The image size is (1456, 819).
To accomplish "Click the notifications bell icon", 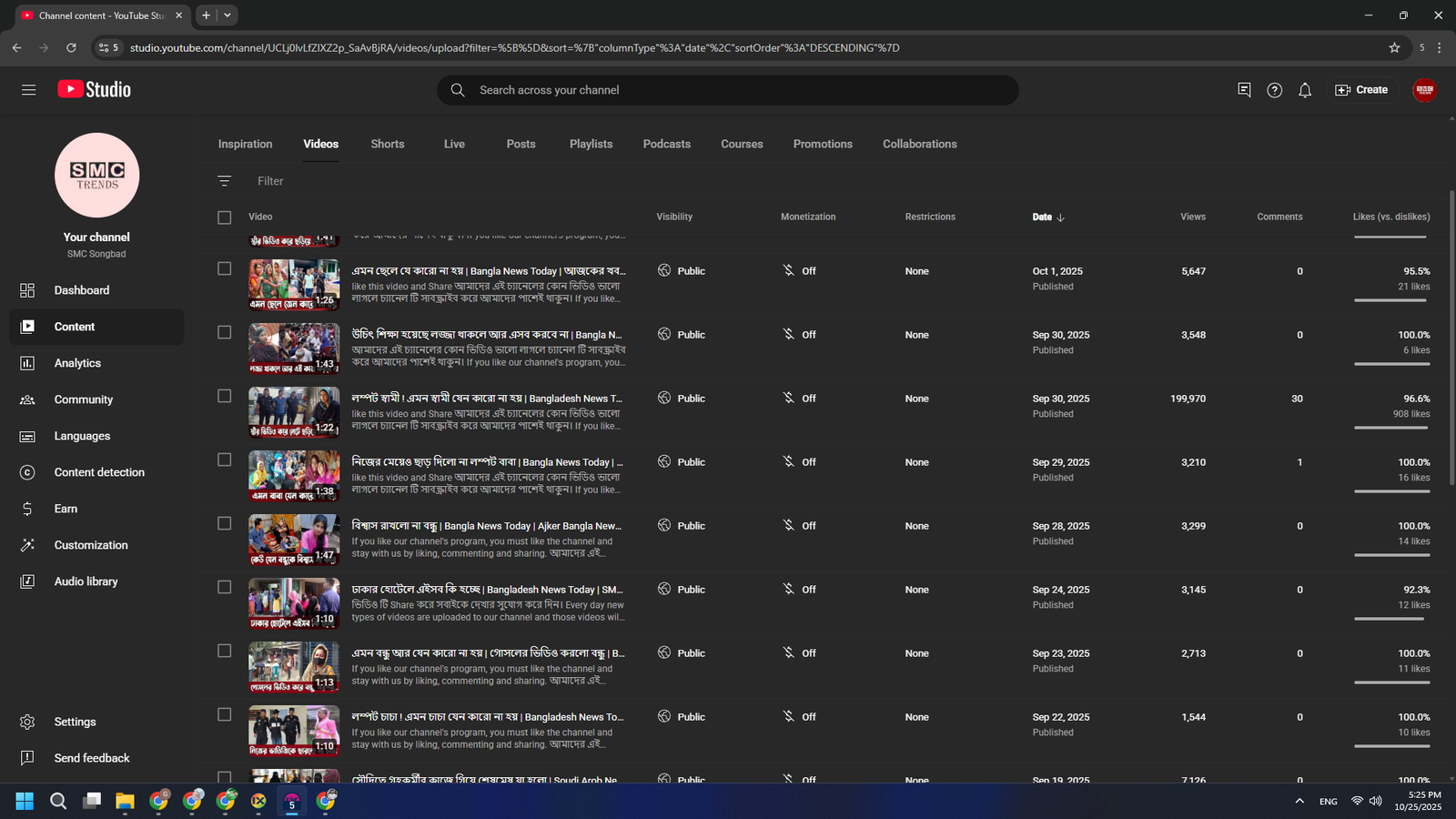I will pos(1305,90).
